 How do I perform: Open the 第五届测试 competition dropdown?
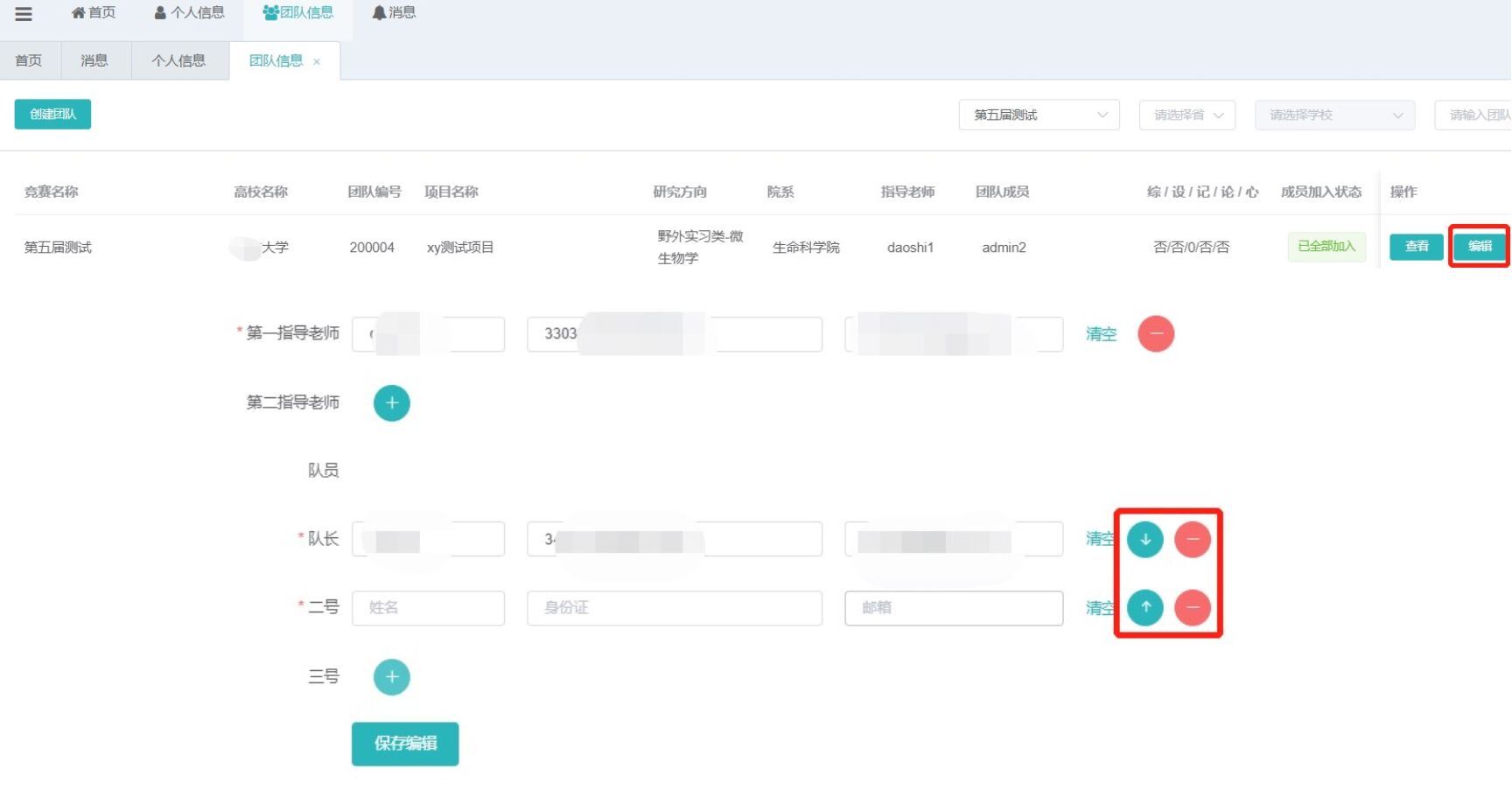pos(1039,115)
